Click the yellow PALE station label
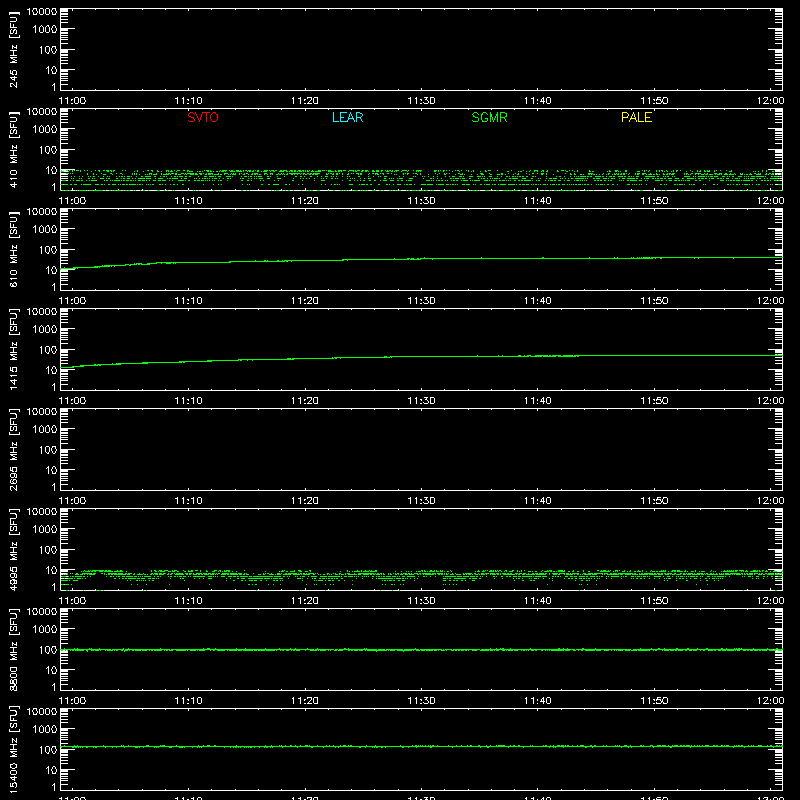This screenshot has width=800, height=800. point(636,117)
